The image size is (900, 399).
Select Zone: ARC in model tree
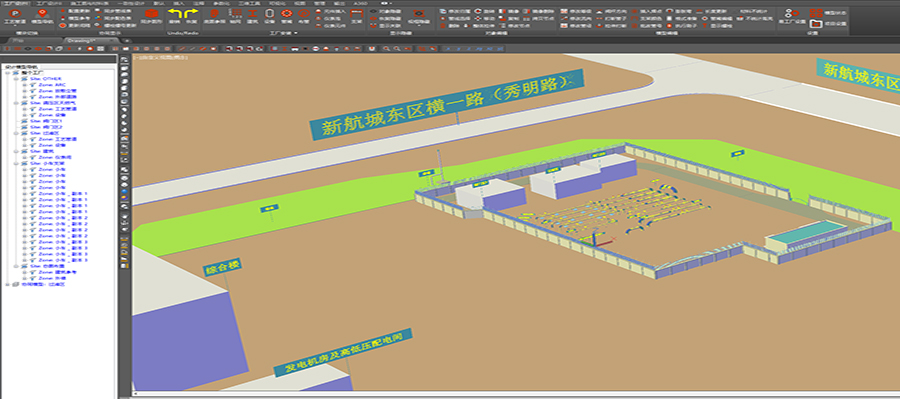52,85
